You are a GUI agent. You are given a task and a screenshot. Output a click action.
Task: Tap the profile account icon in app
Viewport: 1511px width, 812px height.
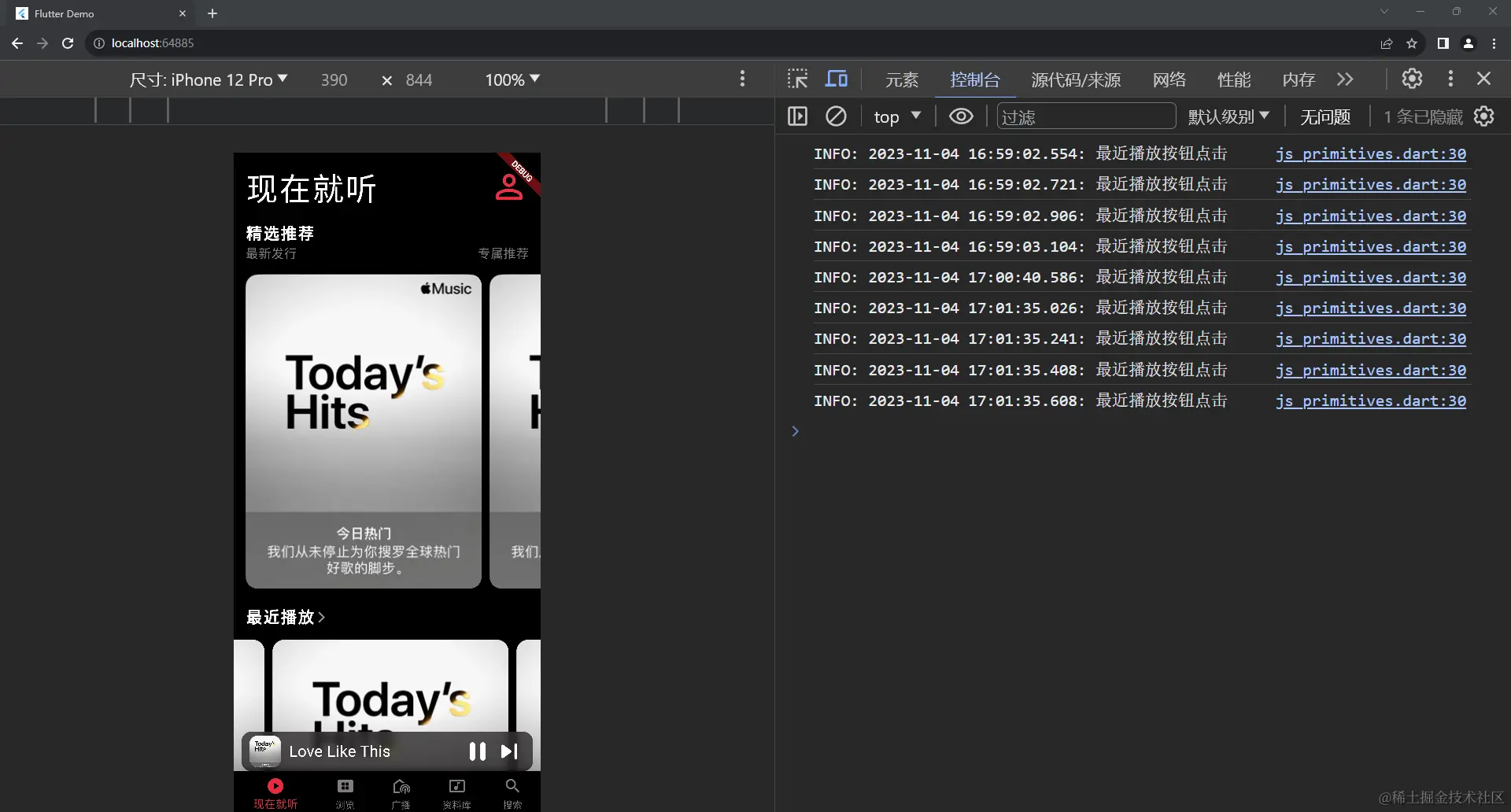point(508,187)
